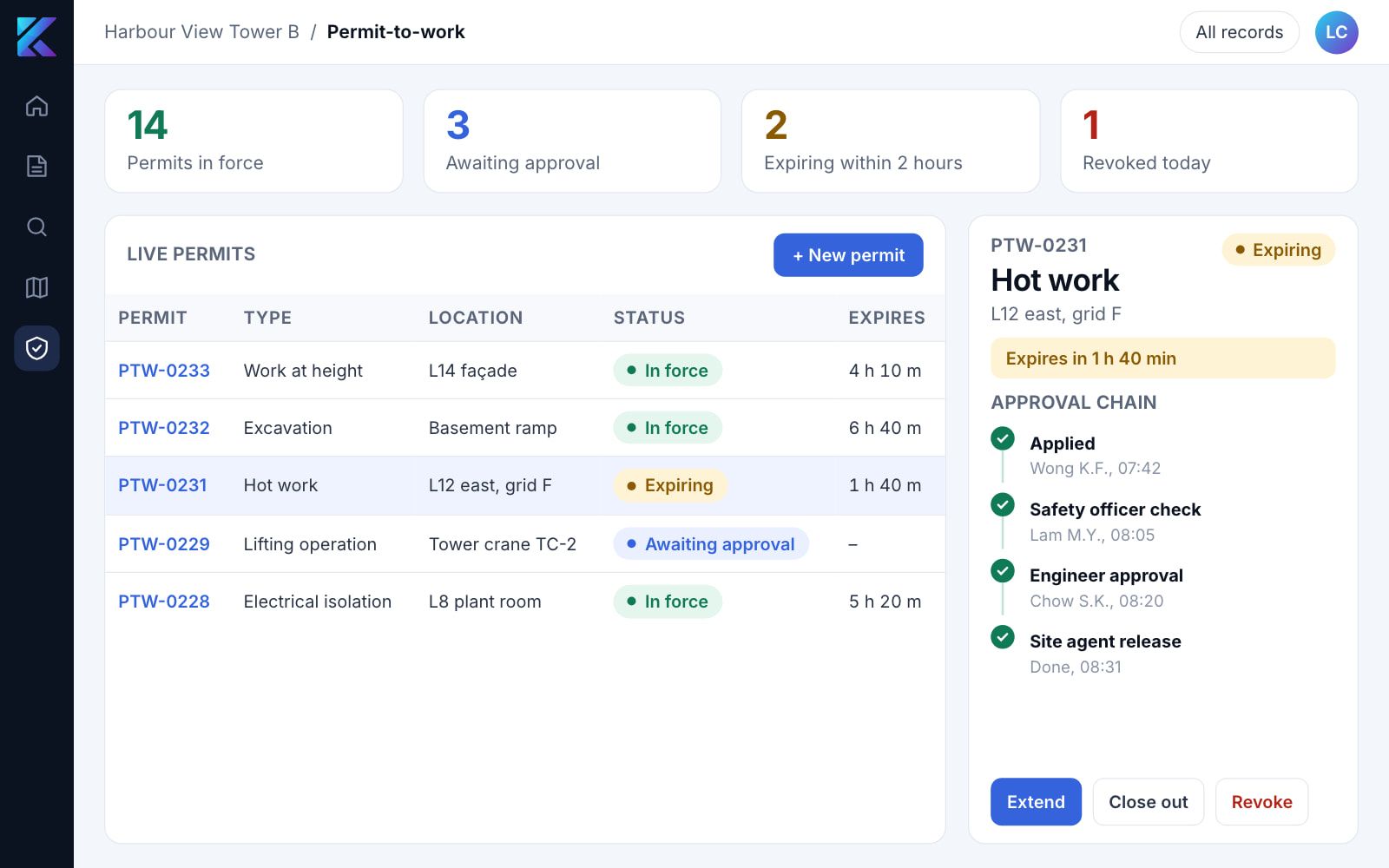This screenshot has height=868, width=1389.
Task: Create a new permit
Action: (848, 255)
